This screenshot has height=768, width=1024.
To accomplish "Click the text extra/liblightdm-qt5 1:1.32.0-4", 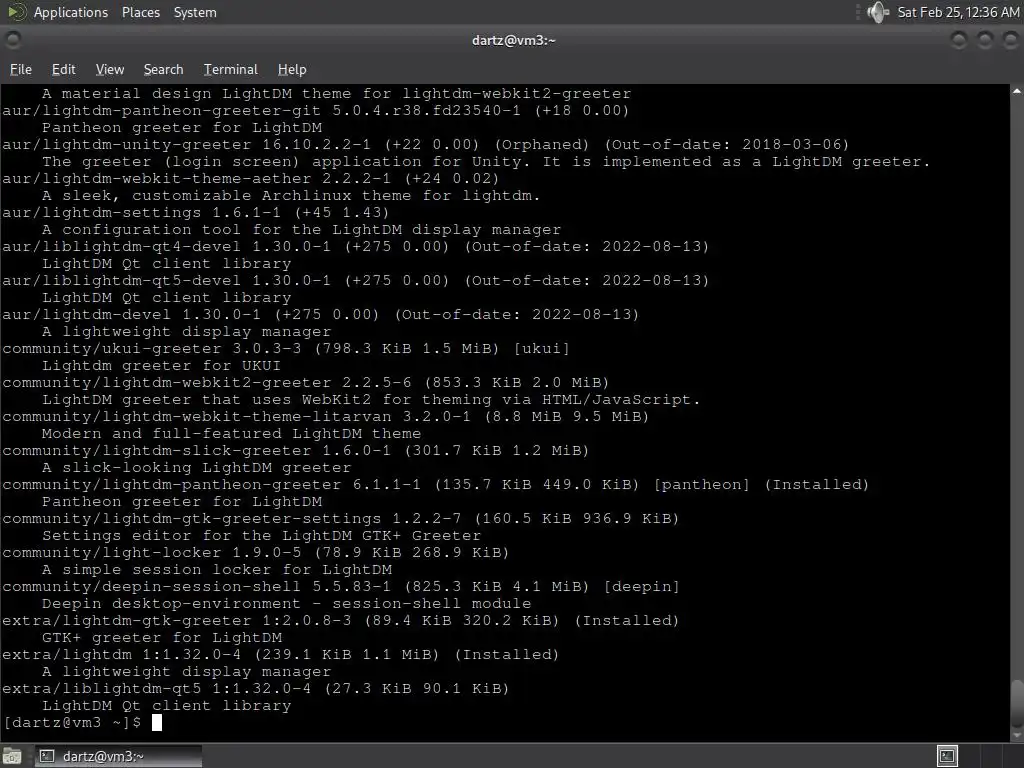I will click(157, 688).
